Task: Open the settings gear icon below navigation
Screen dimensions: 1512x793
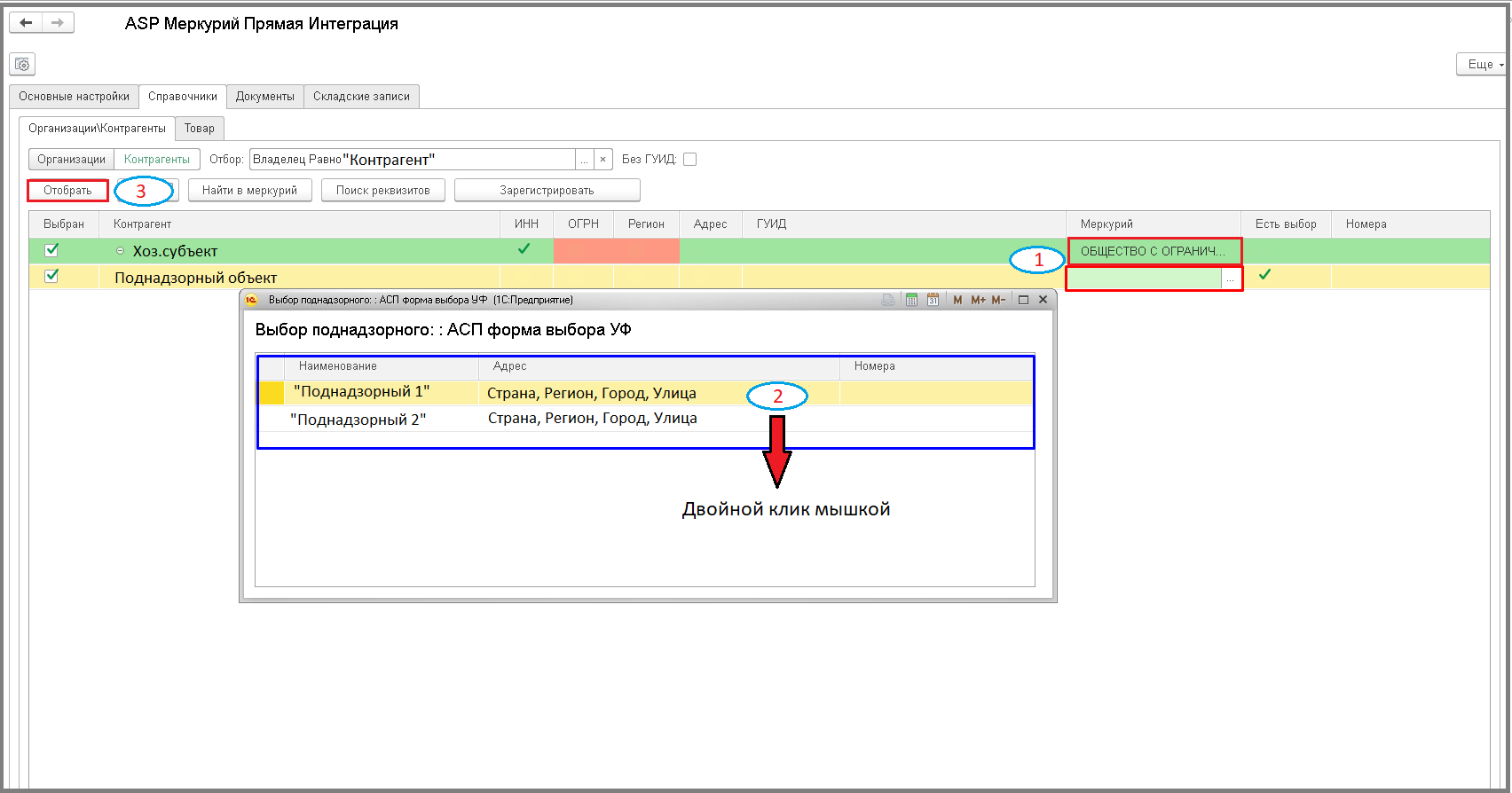Action: pos(22,64)
